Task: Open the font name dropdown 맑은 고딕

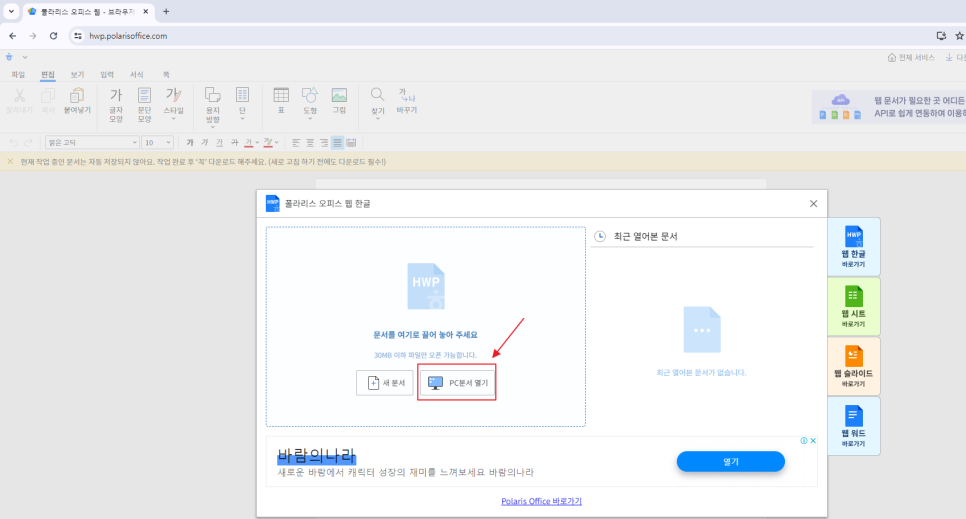Action: [x=92, y=142]
